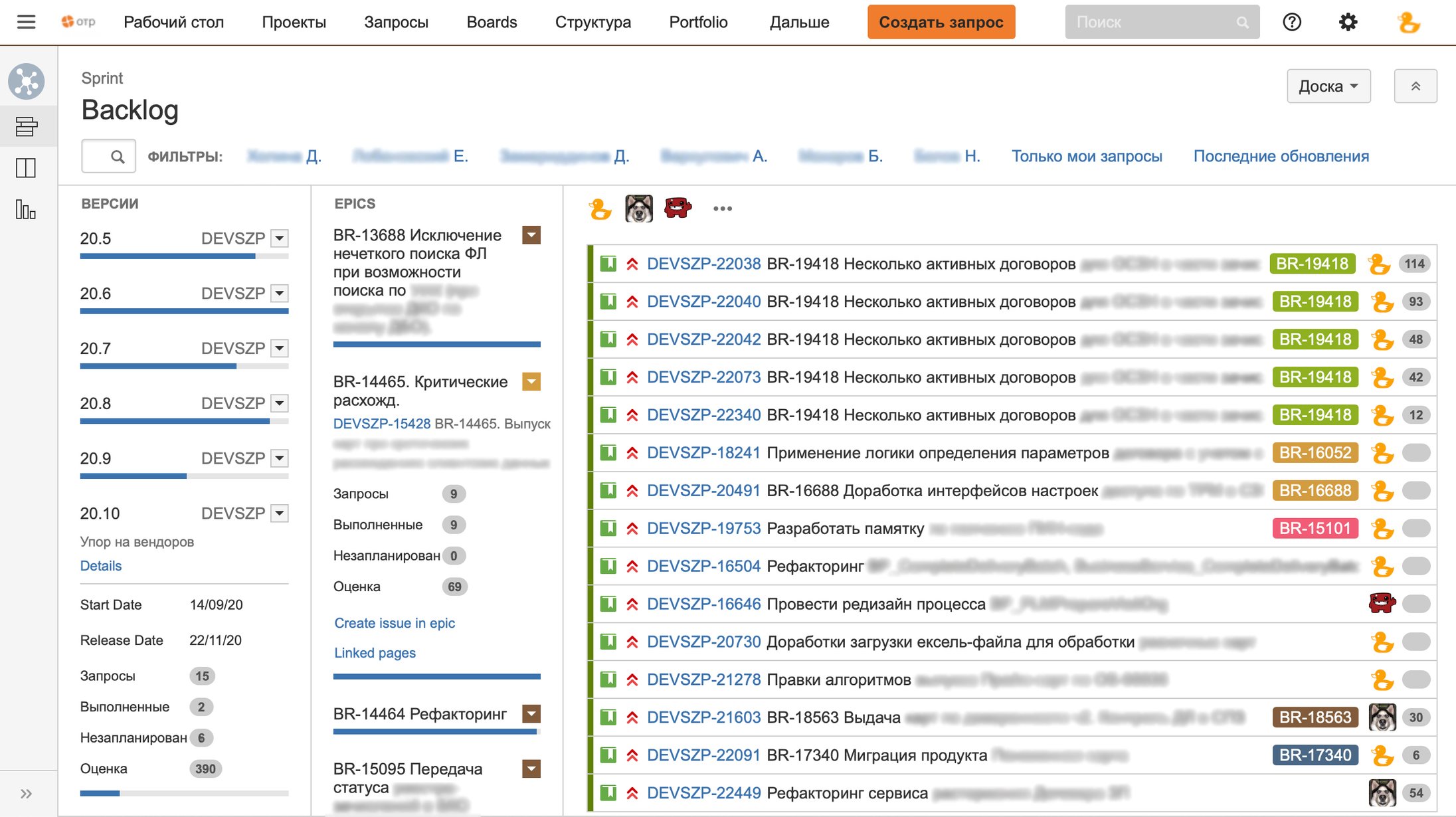Open the settings gear icon
Viewport: 1456px width, 817px height.
[1348, 22]
